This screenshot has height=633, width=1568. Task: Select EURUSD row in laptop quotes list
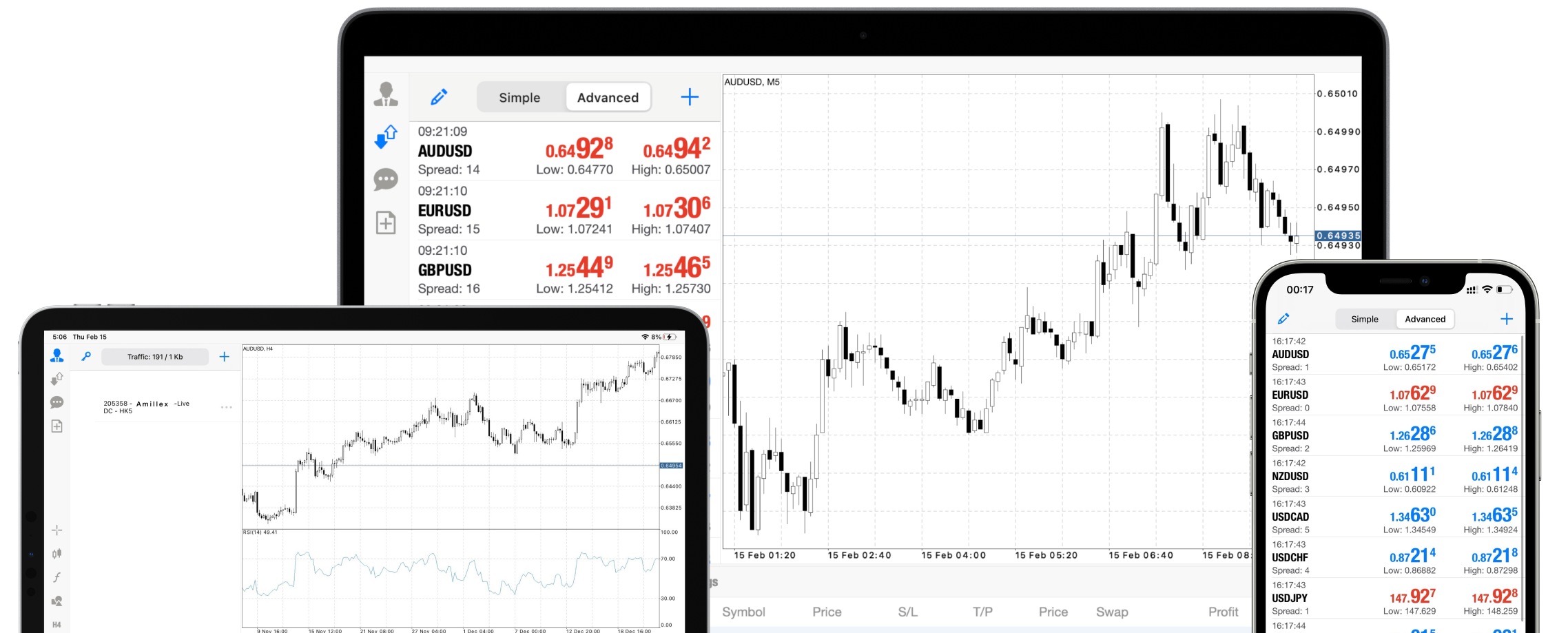[x=565, y=210]
